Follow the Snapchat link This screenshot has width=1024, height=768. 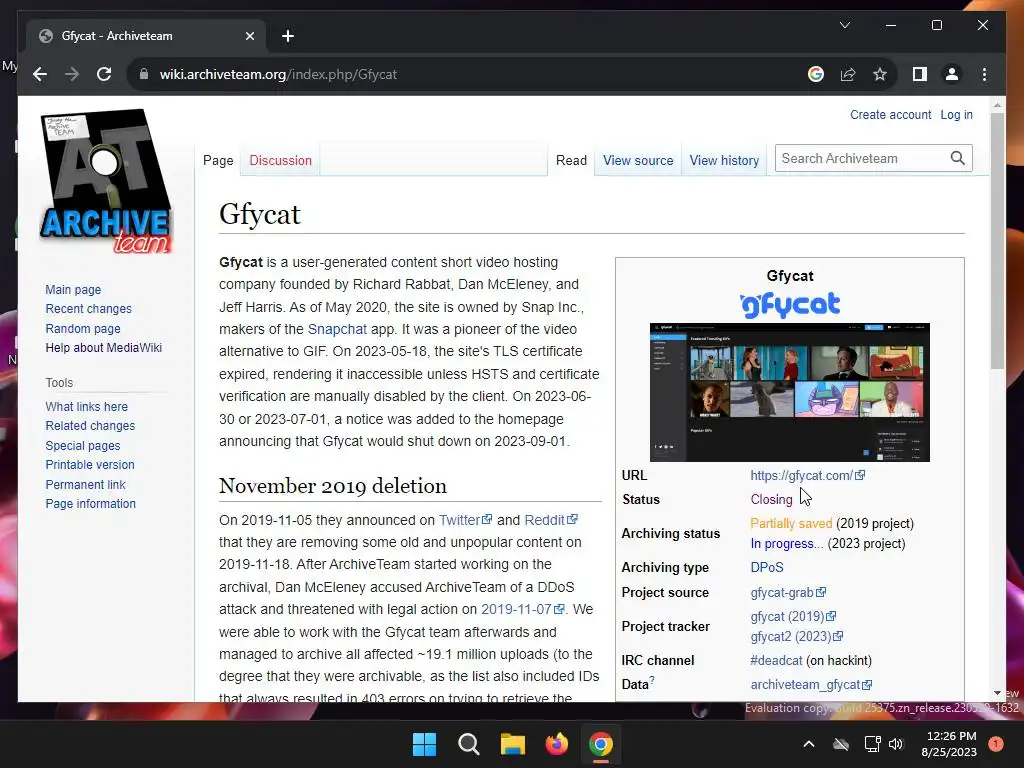click(337, 329)
